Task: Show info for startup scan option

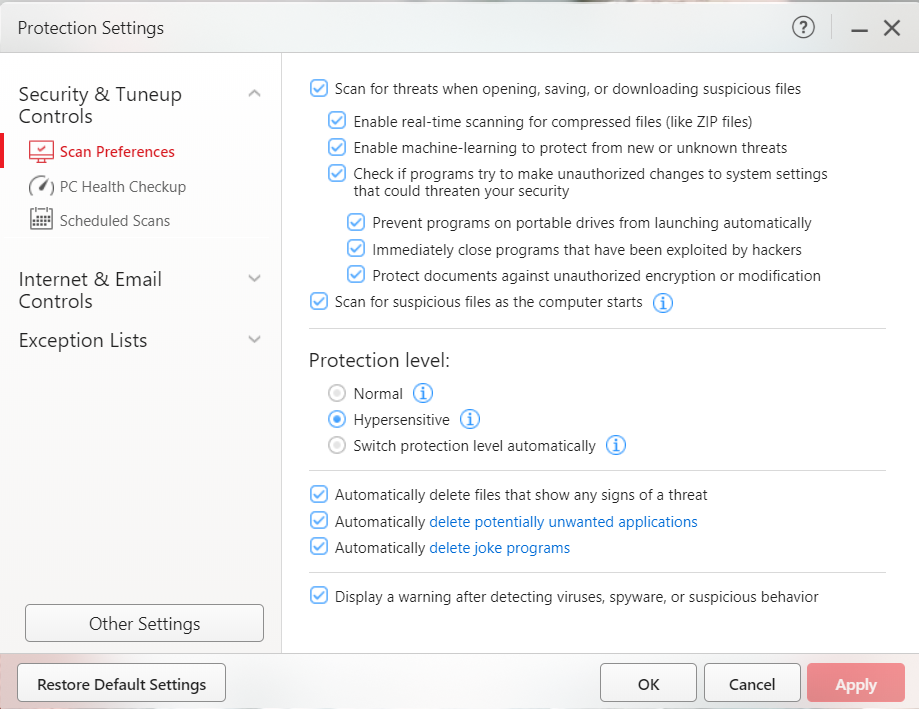Action: point(663,302)
